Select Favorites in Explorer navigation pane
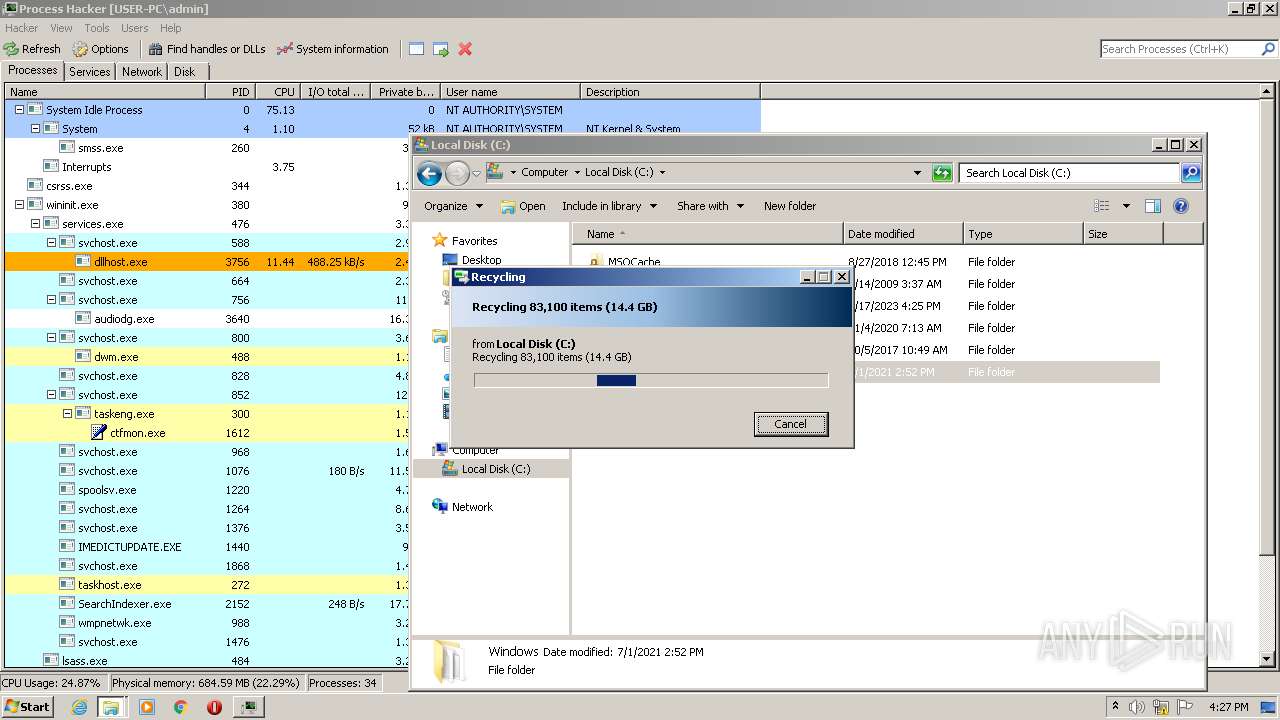The height and width of the screenshot is (720, 1280). 464,241
